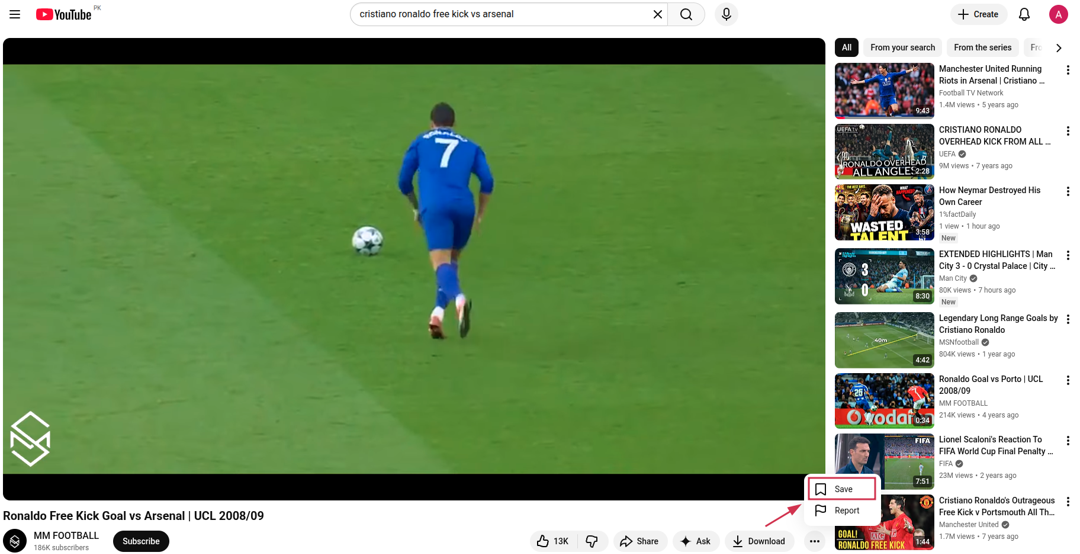
Task: Open options for Manchester United Running Riots video
Action: tap(1068, 70)
